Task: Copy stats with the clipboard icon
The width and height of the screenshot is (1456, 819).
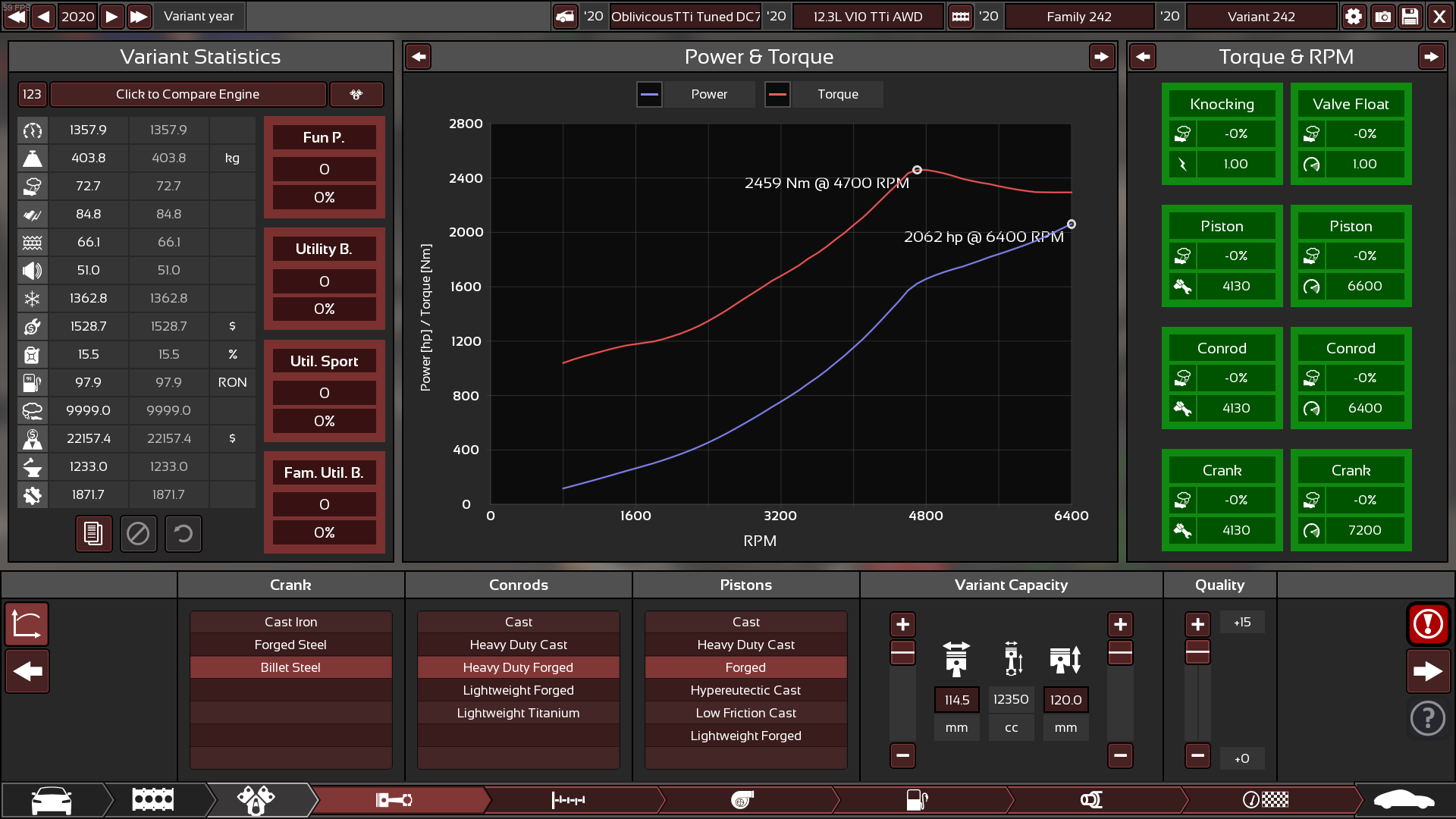Action: [93, 533]
